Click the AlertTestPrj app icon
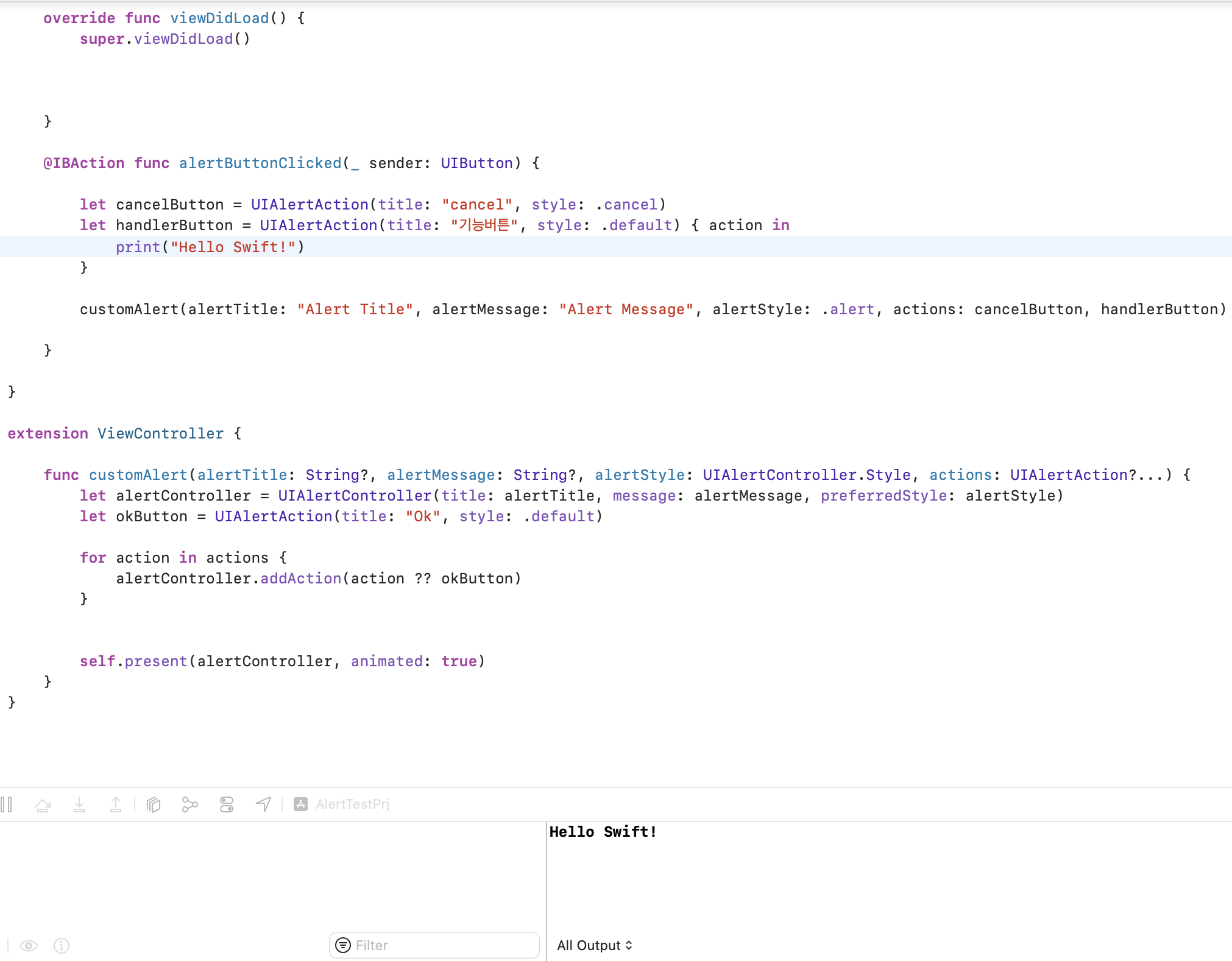1232x961 pixels. click(301, 804)
